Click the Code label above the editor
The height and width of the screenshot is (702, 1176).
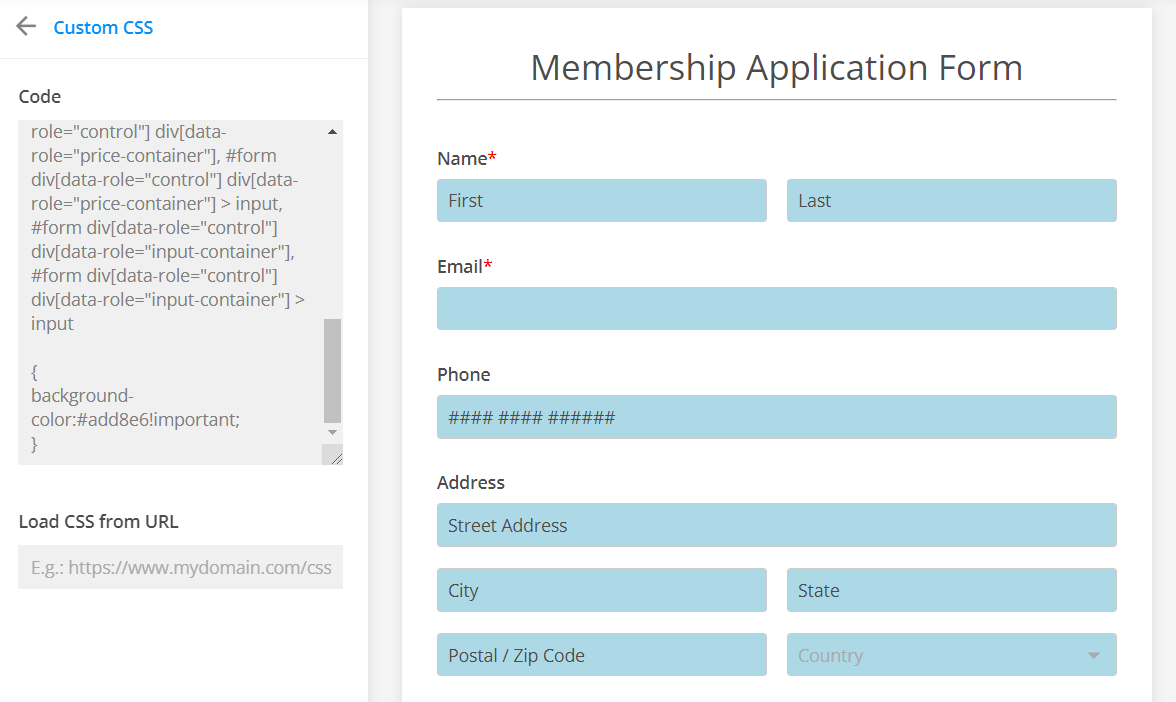(x=39, y=96)
